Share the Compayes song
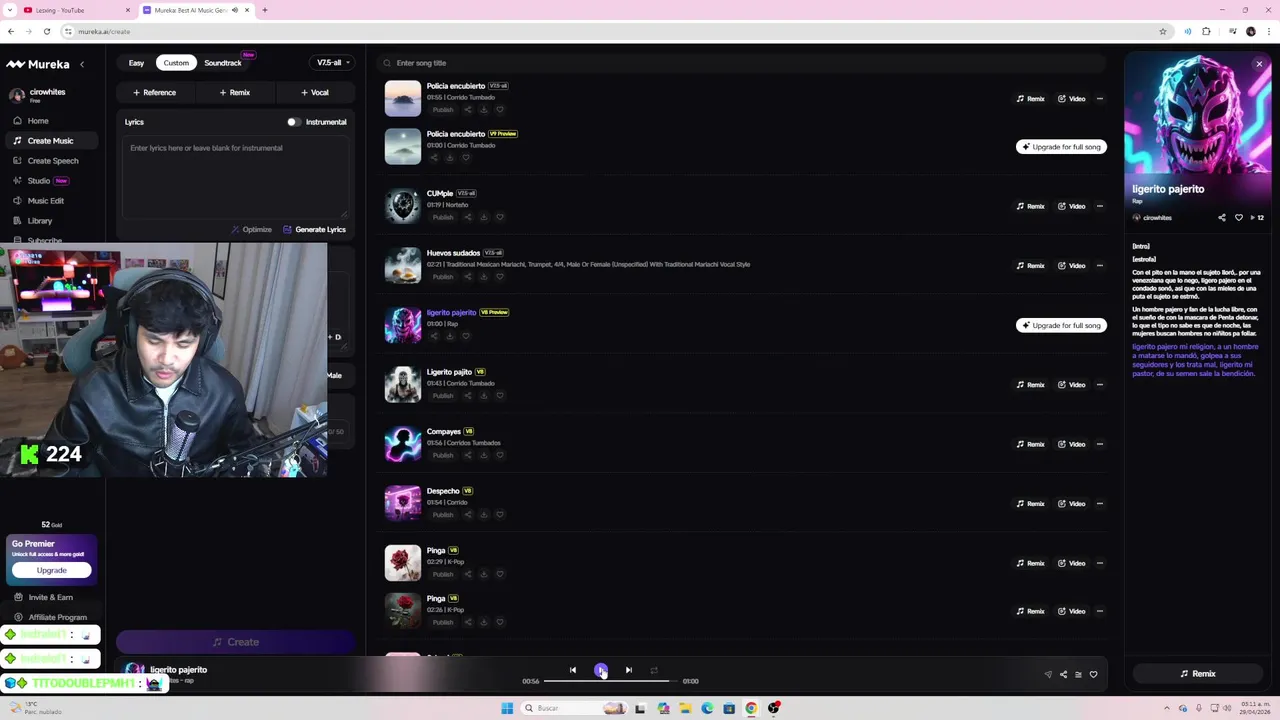This screenshot has height=720, width=1280. [467, 455]
